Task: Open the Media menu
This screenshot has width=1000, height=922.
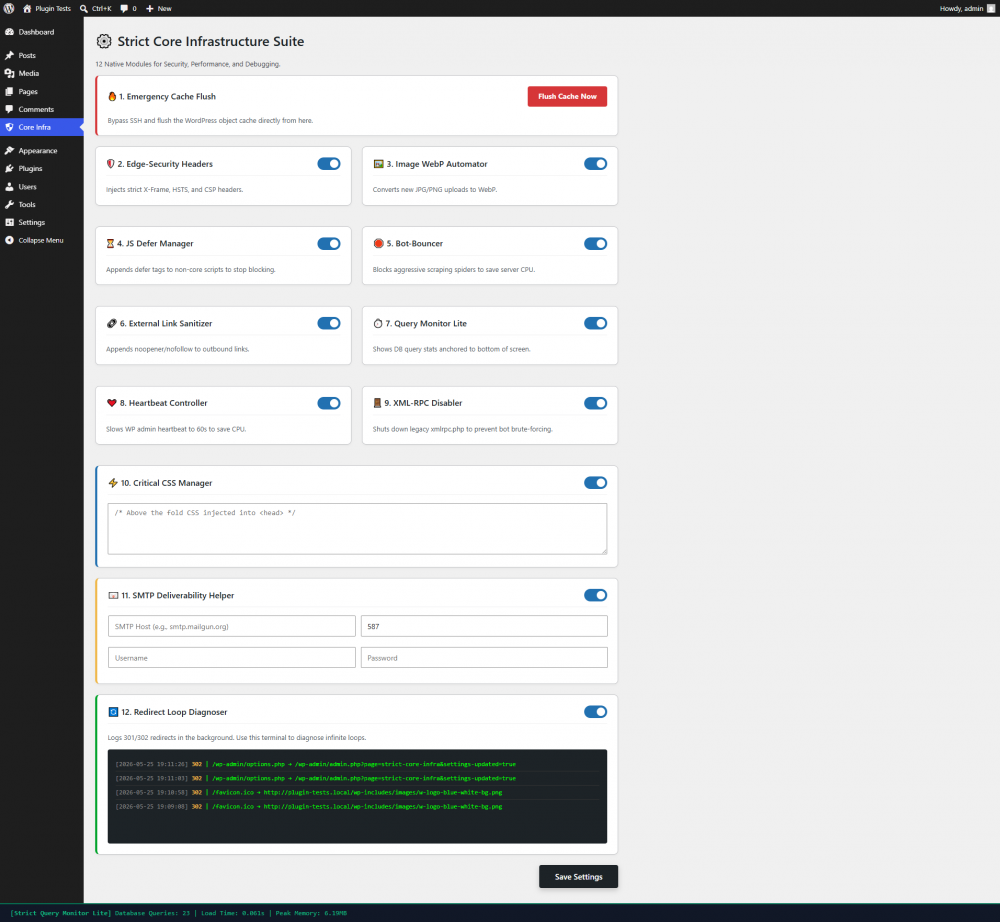Action: (x=41, y=73)
